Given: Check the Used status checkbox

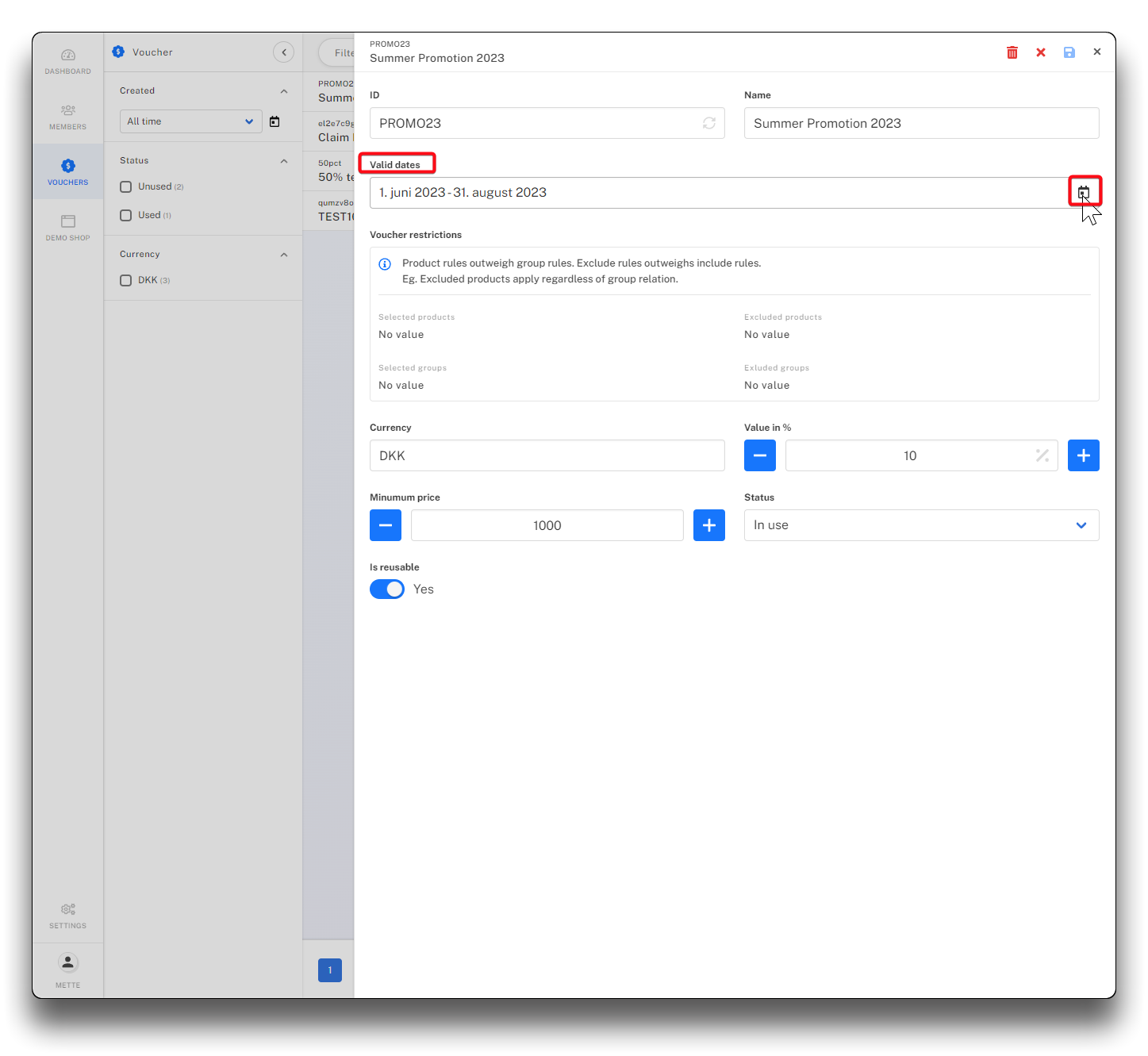Looking at the screenshot, I should coord(125,215).
